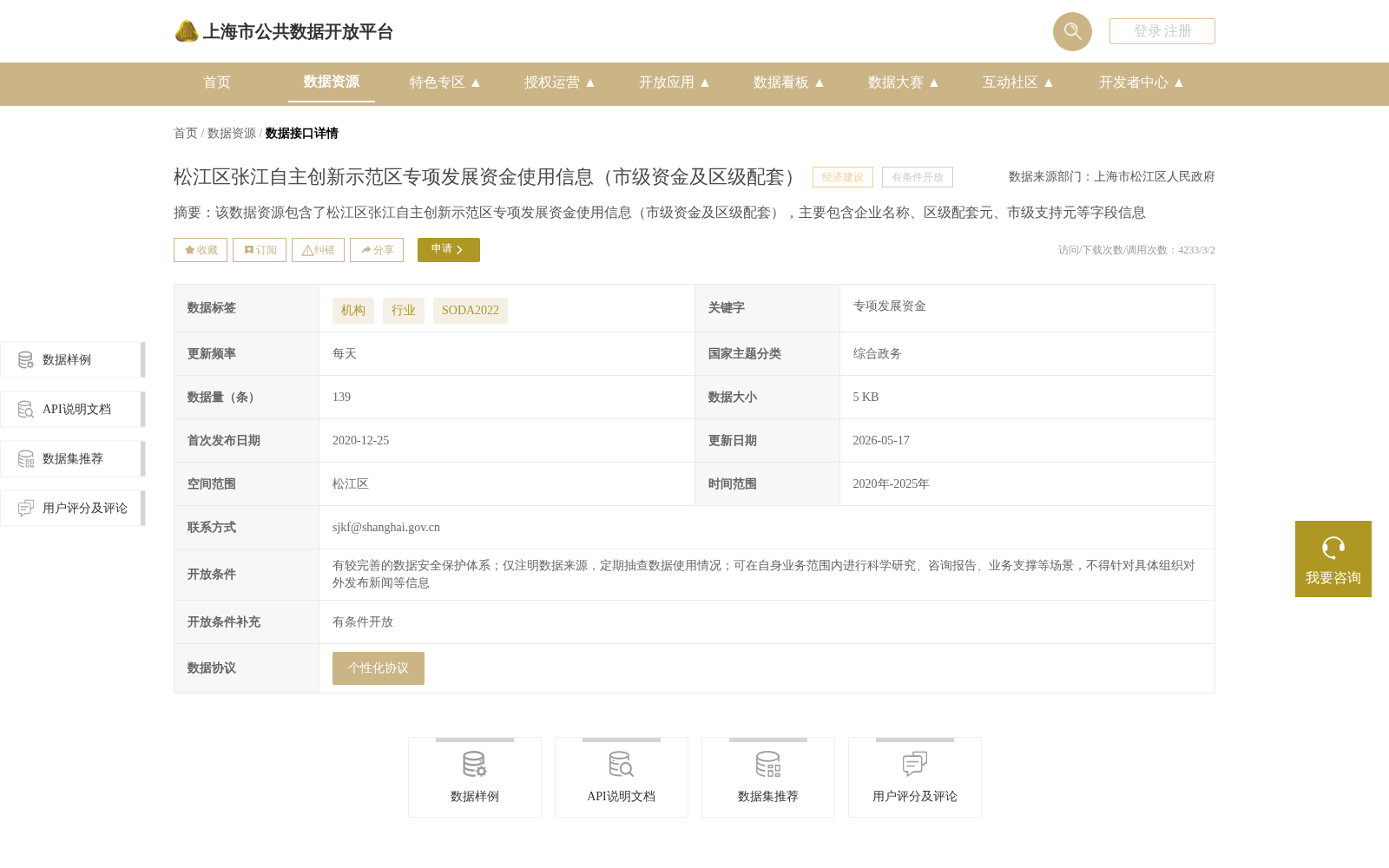The height and width of the screenshot is (868, 1389).
Task: Expand 特色专区 navigation dropdown
Action: [x=445, y=82]
